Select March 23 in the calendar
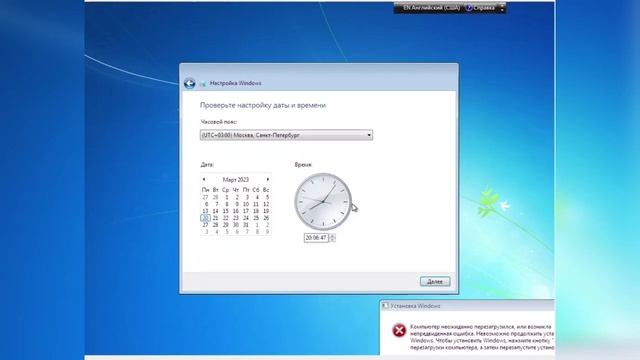Screen dimensions: 640x360 (x=236, y=218)
